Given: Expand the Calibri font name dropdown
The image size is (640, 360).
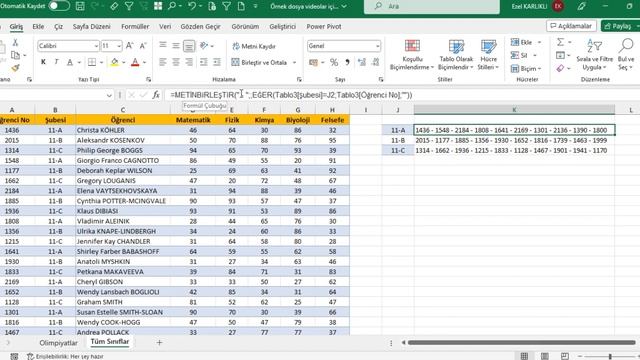Looking at the screenshot, I should (96, 46).
